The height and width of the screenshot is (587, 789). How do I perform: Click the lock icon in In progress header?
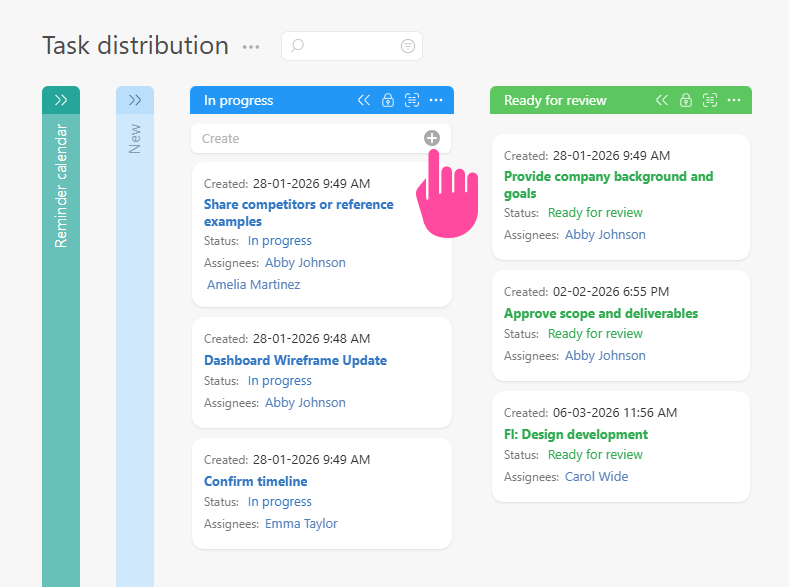(x=388, y=100)
